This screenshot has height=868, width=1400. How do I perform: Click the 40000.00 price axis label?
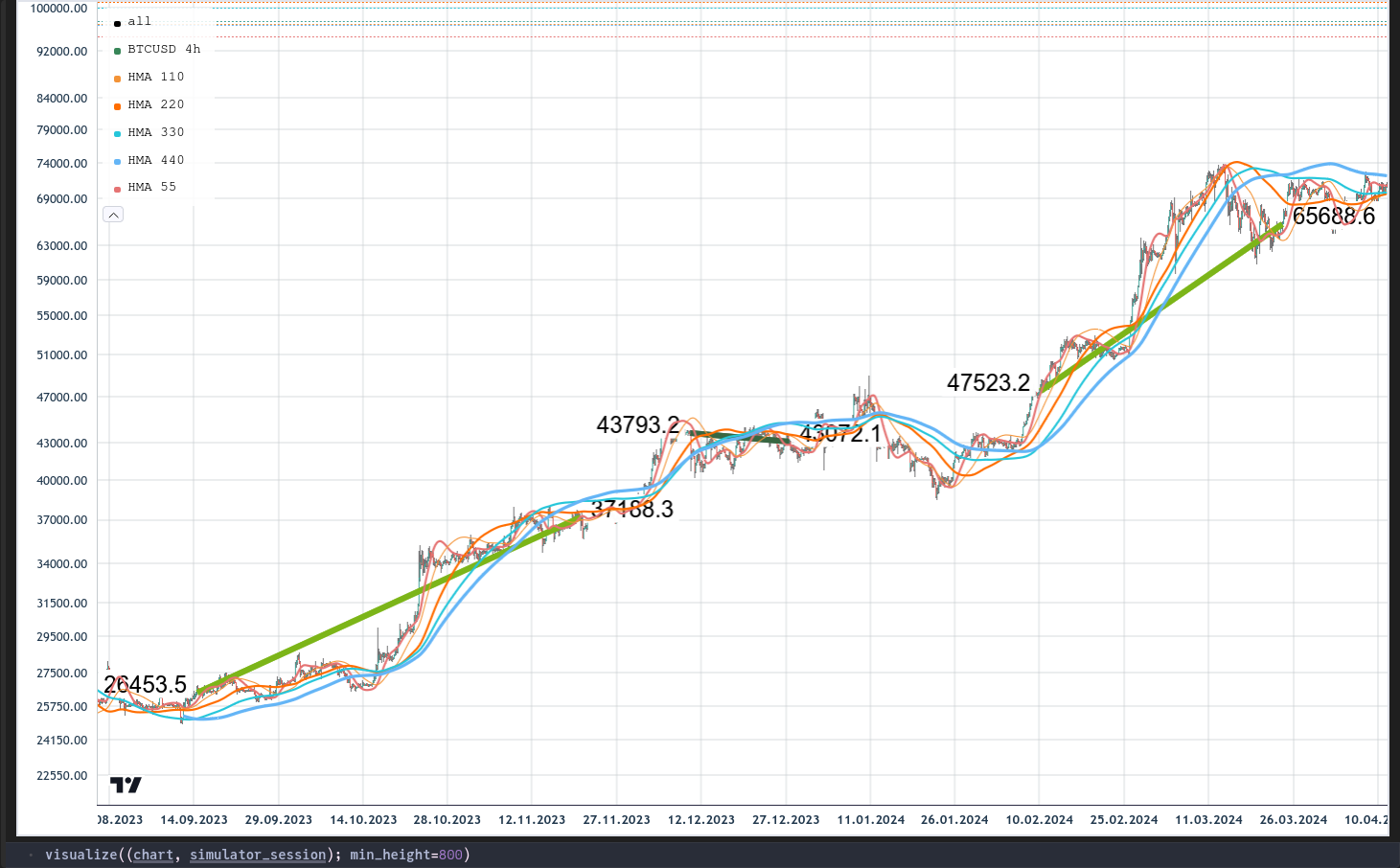click(62, 480)
